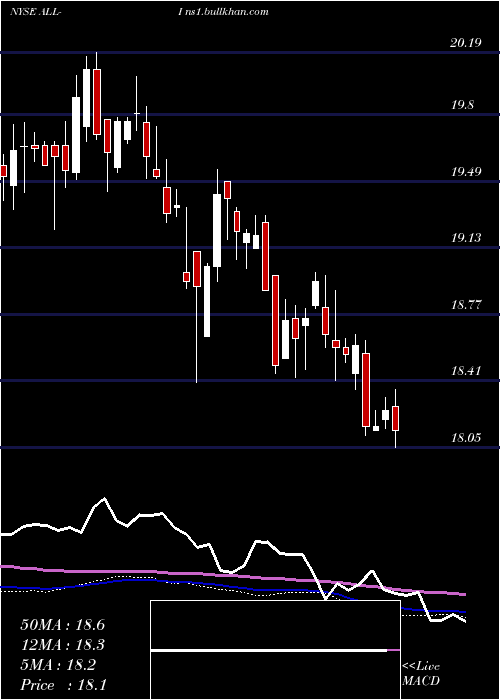Screen dimensions: 500x700
Task: Click the 18.05 price axis label
Action: 466,437
